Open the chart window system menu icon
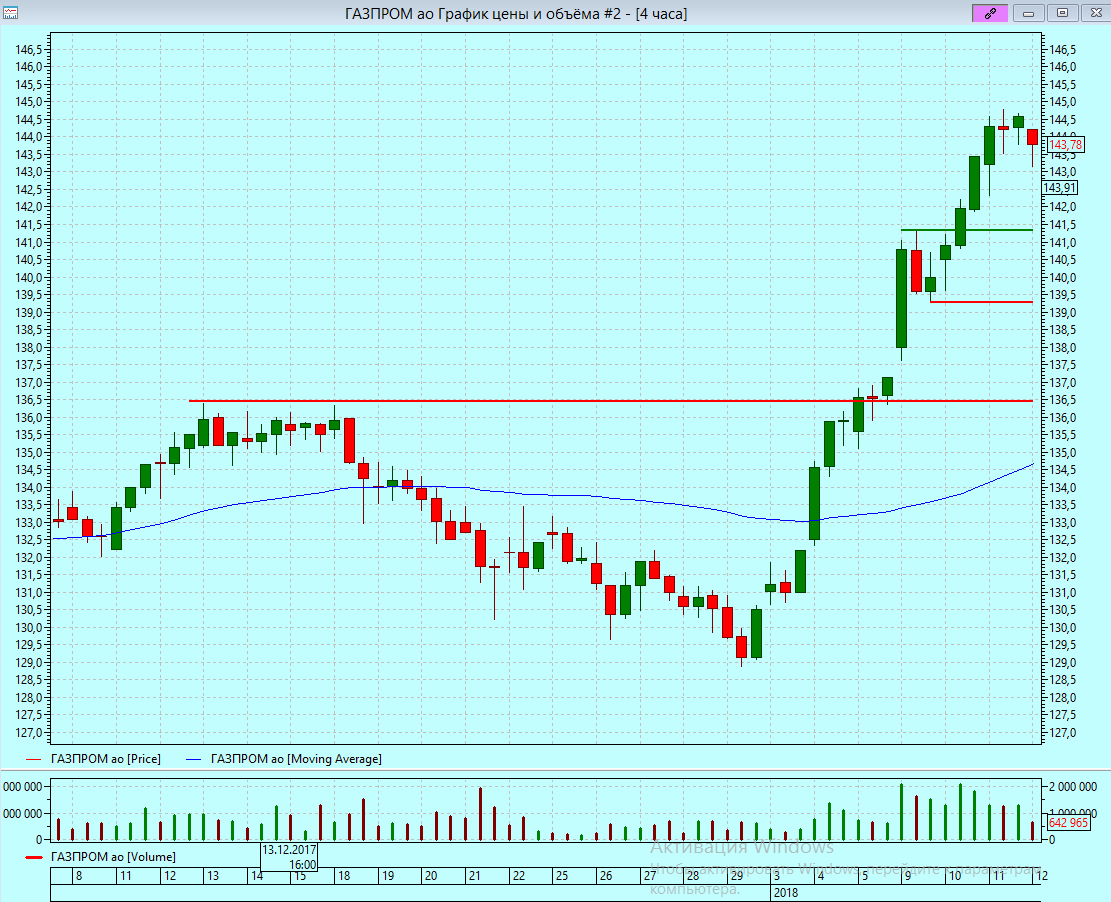The width and height of the screenshot is (1111, 902). 10,13
